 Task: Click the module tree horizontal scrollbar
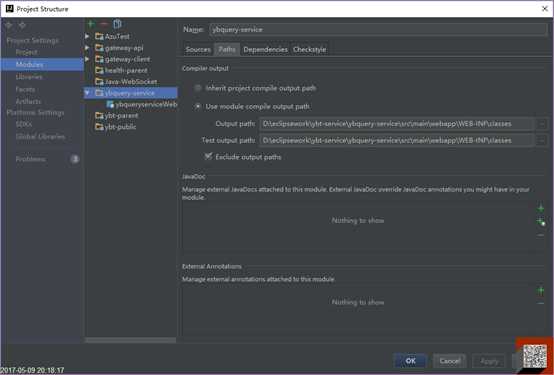[130, 340]
